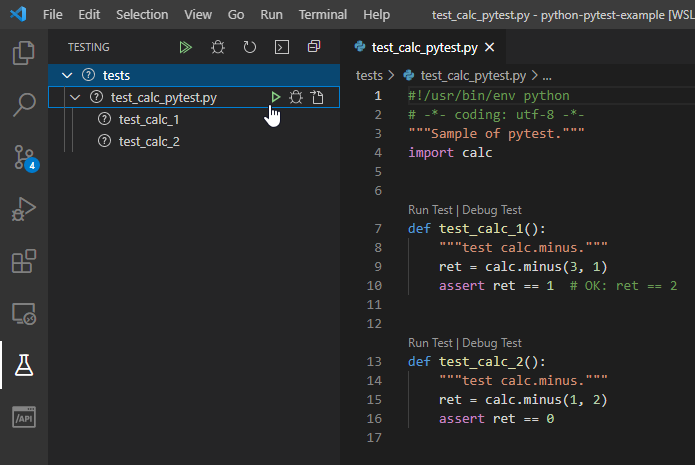Image resolution: width=695 pixels, height=465 pixels.
Task: Open the Terminal menu
Action: [323, 15]
